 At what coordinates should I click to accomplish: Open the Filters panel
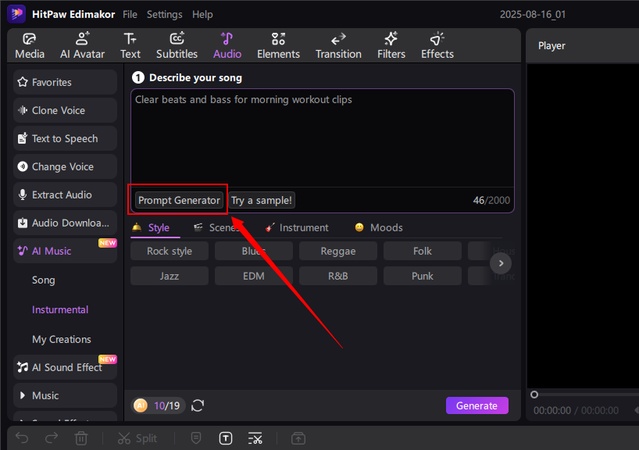(391, 46)
